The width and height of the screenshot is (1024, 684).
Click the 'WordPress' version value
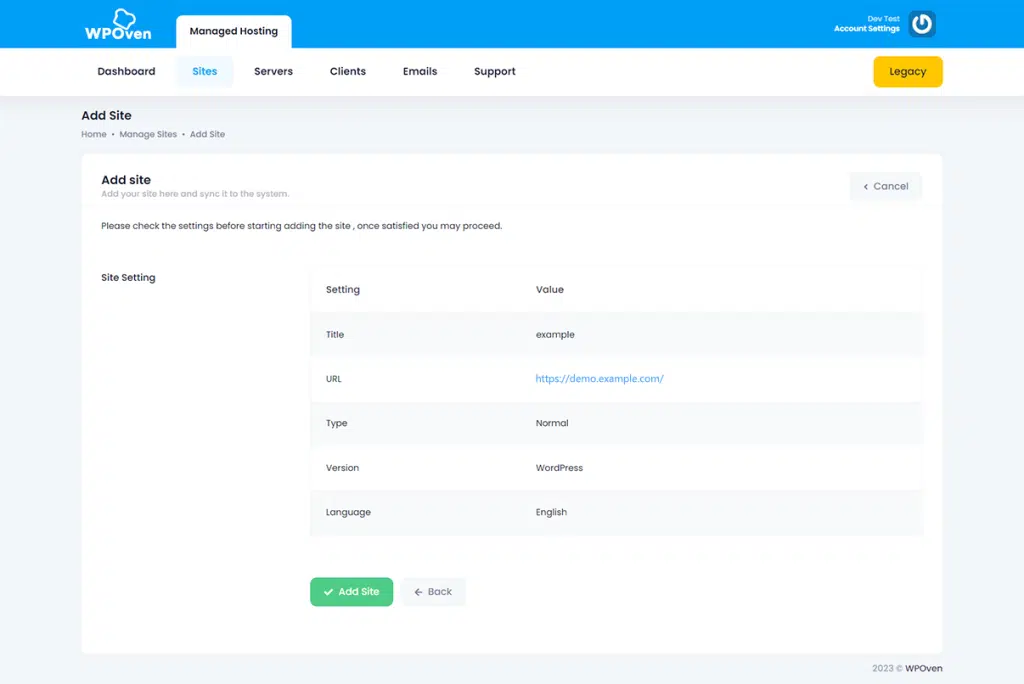559,468
